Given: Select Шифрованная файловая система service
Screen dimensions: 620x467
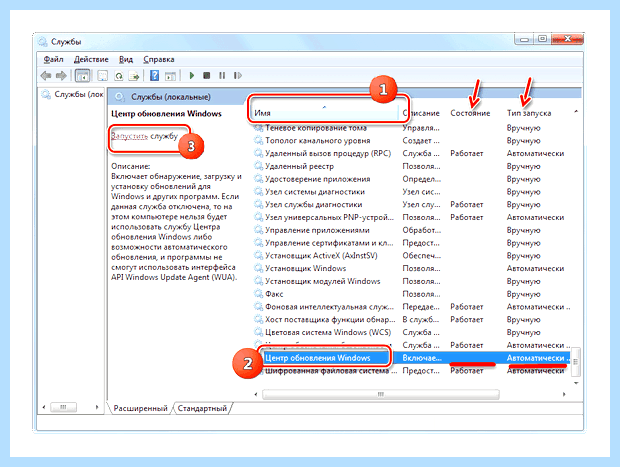Looking at the screenshot, I should tap(331, 371).
